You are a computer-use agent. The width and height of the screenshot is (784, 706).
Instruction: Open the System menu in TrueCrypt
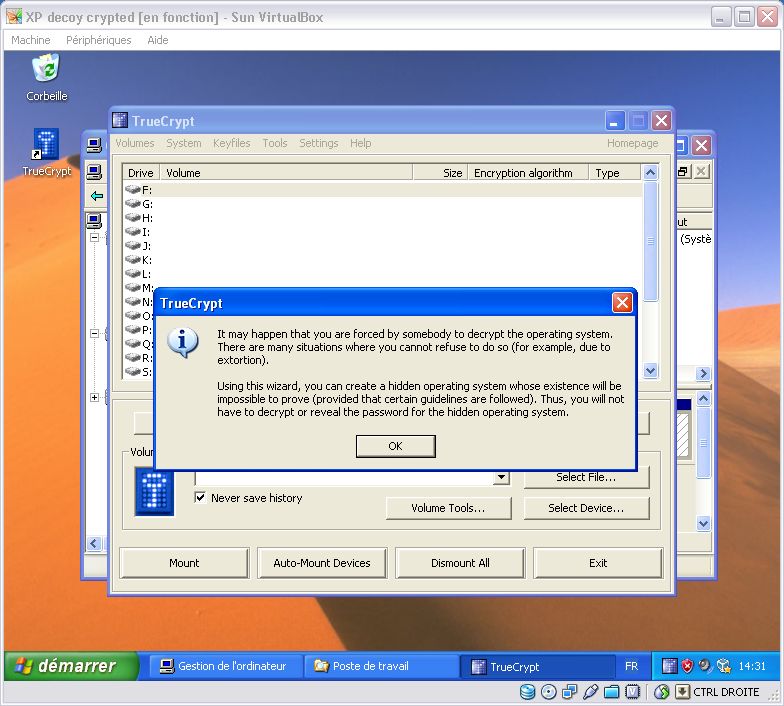coord(184,143)
